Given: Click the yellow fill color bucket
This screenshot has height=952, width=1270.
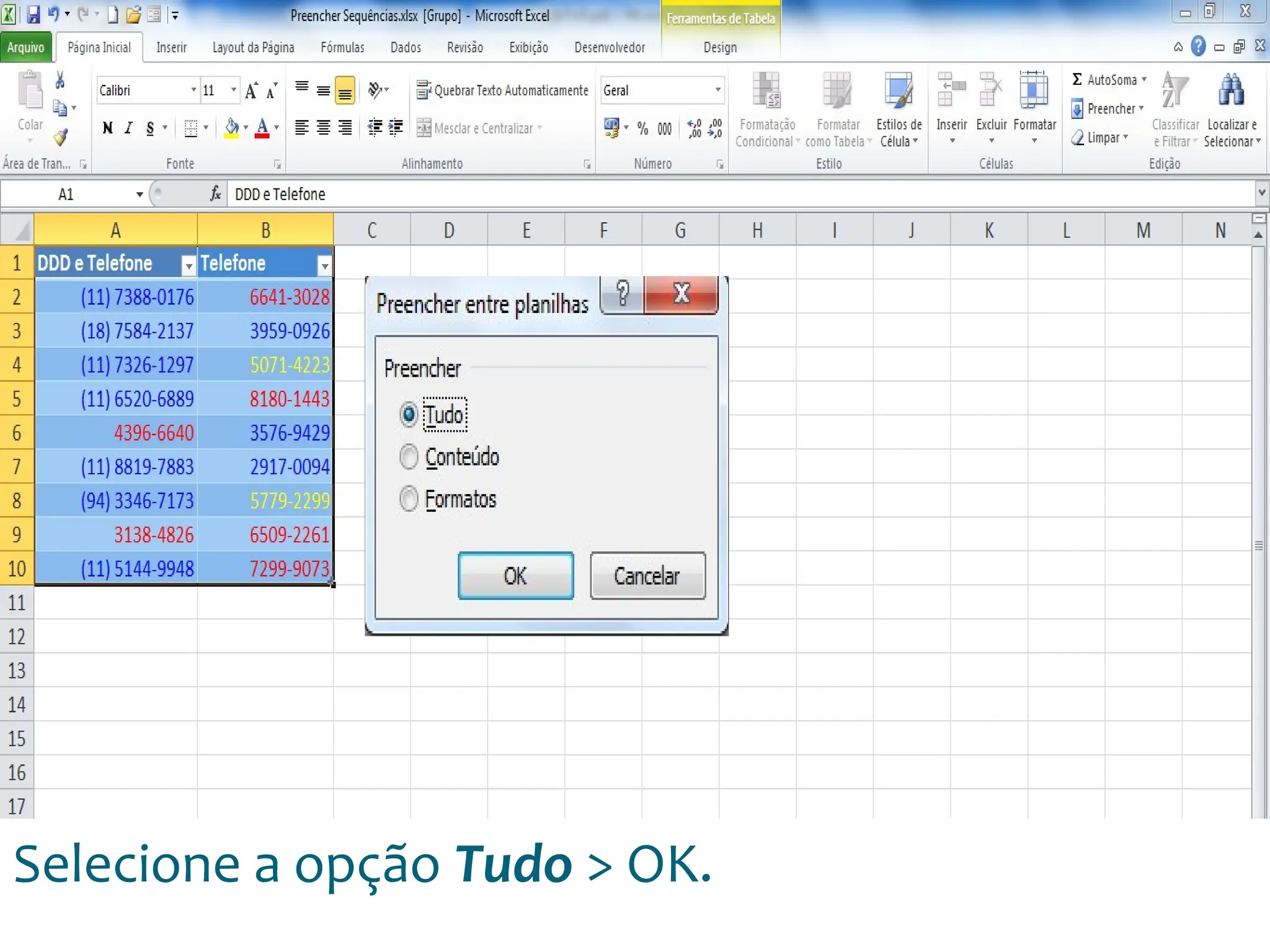Looking at the screenshot, I should (x=231, y=128).
